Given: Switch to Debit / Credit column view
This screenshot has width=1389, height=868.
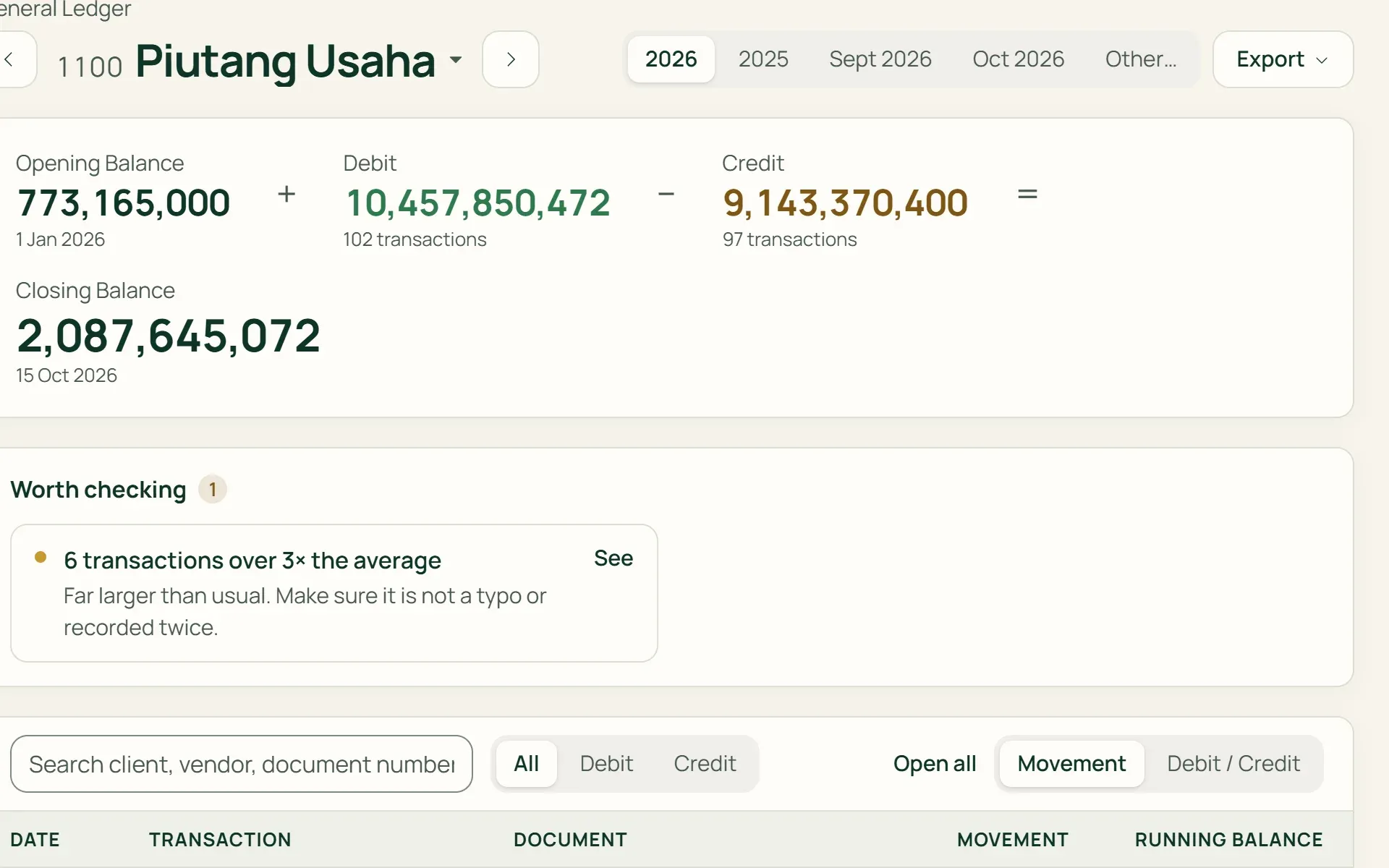Looking at the screenshot, I should 1233,764.
